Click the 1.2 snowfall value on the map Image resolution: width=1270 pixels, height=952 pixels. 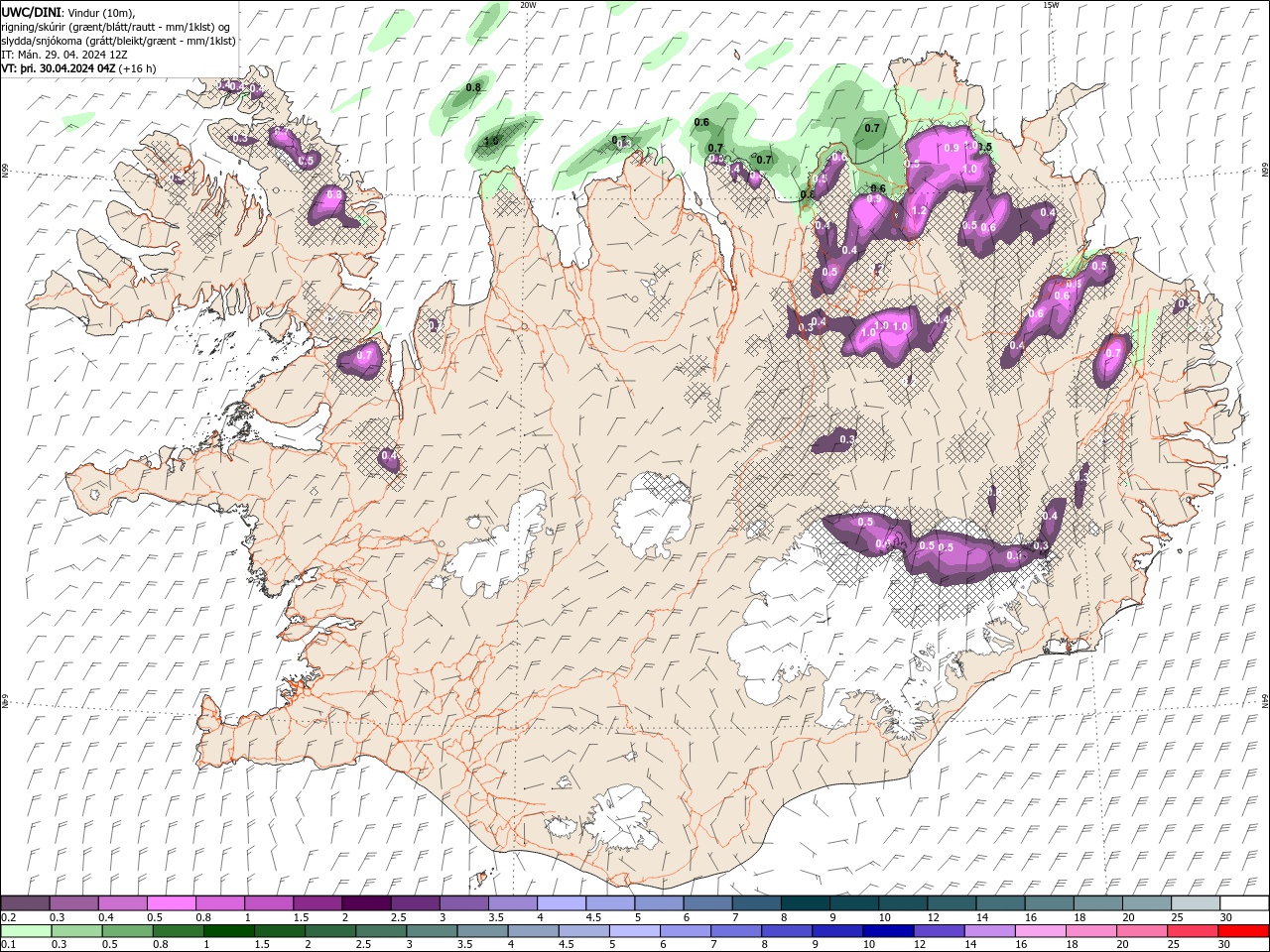tap(919, 211)
